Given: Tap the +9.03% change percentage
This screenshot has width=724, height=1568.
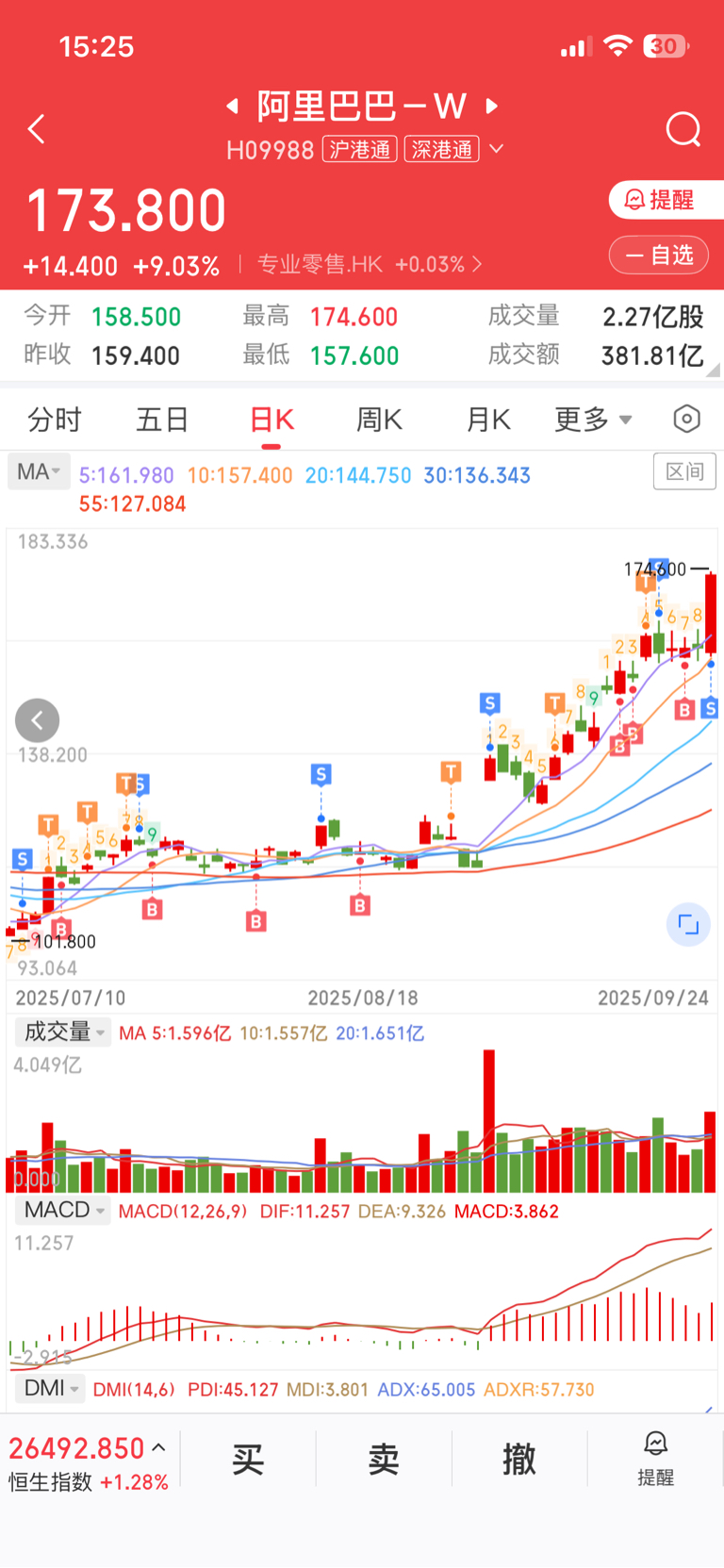Looking at the screenshot, I should 176,266.
